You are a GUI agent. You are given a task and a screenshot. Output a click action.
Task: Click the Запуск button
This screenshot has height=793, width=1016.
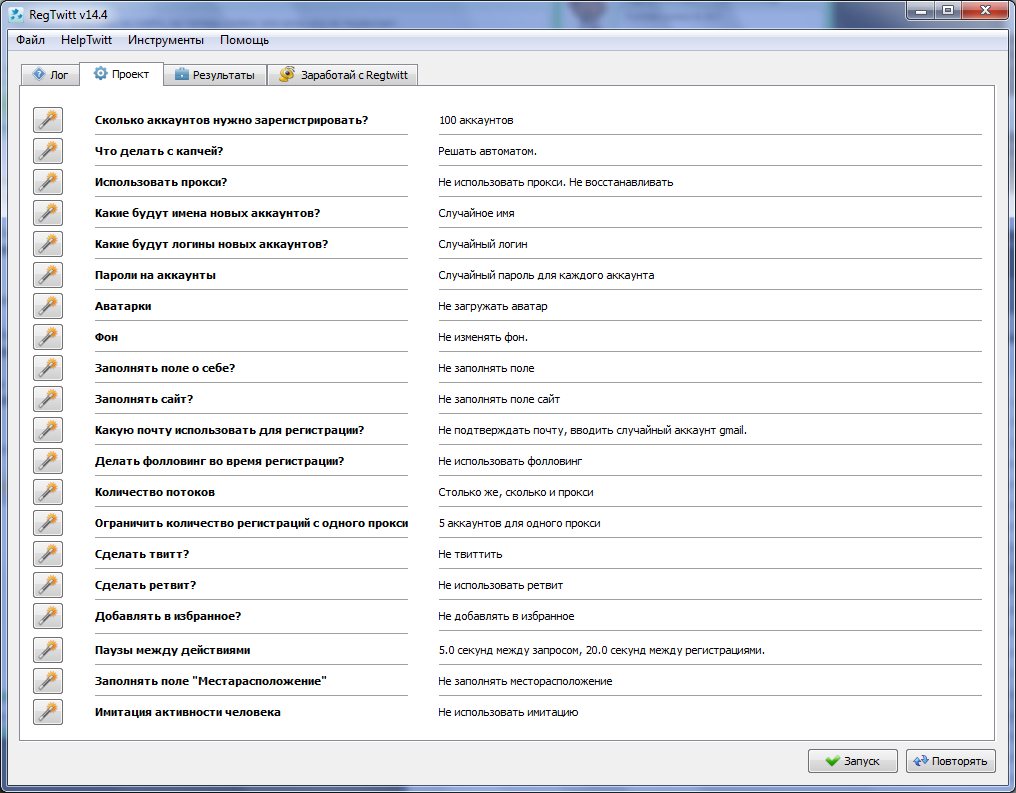pos(853,761)
